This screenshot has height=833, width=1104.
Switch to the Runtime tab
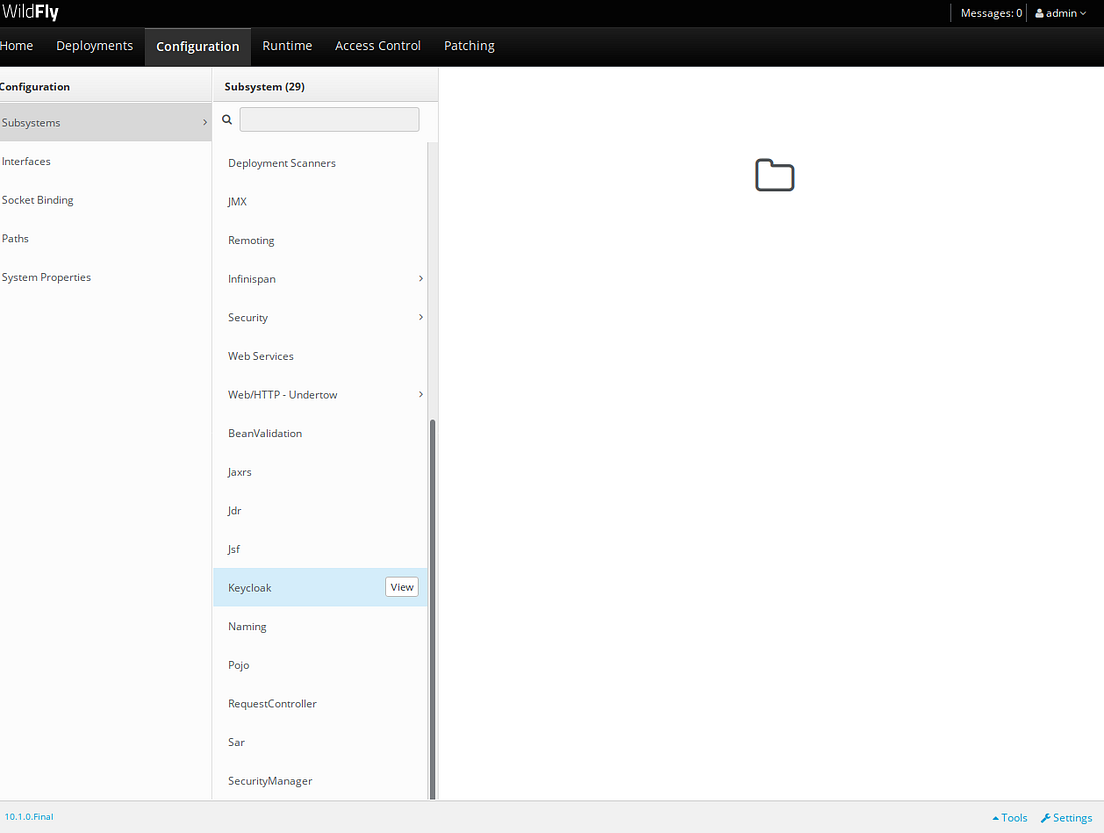(x=287, y=46)
